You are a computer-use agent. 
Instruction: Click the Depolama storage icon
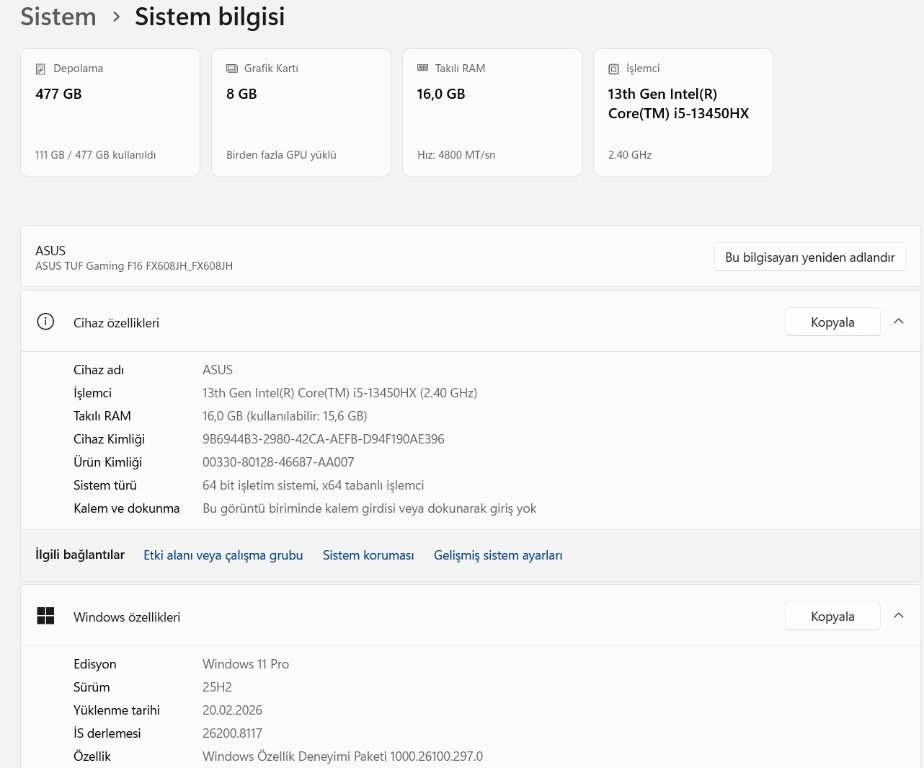(41, 69)
